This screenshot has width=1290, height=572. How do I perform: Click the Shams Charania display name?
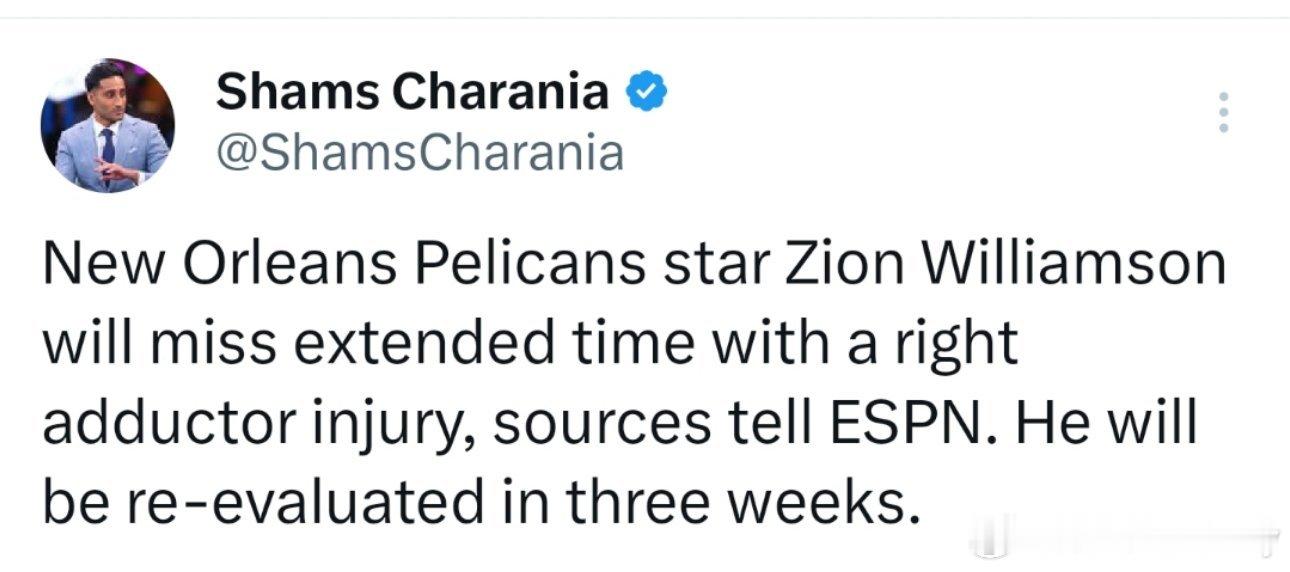coord(412,93)
